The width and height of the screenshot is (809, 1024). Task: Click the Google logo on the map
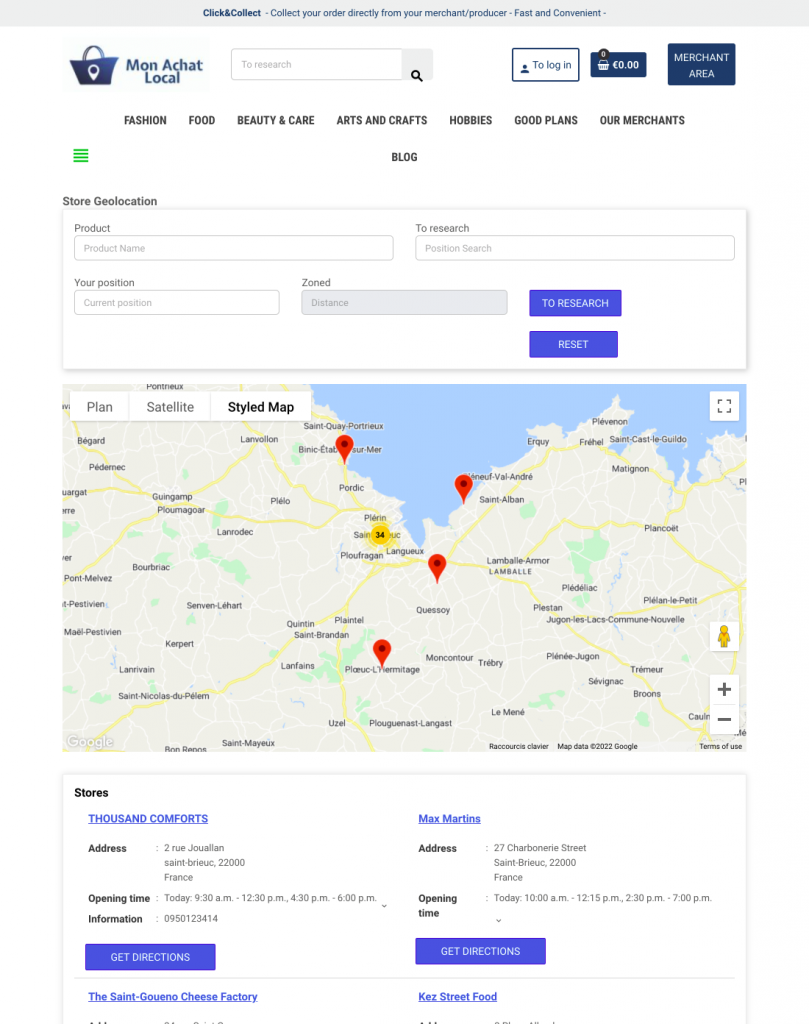click(x=90, y=741)
